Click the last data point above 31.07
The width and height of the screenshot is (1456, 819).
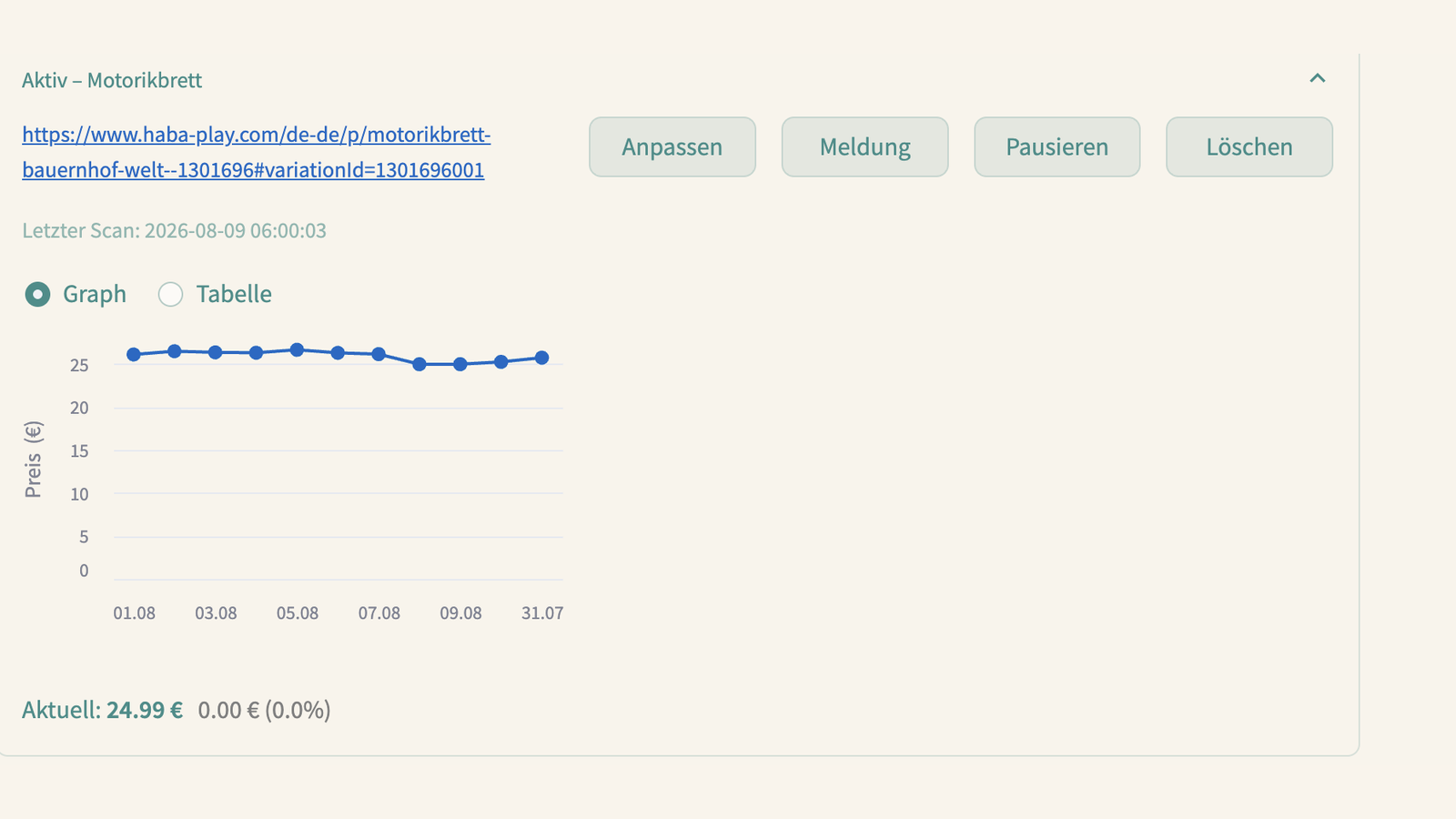[x=541, y=358]
